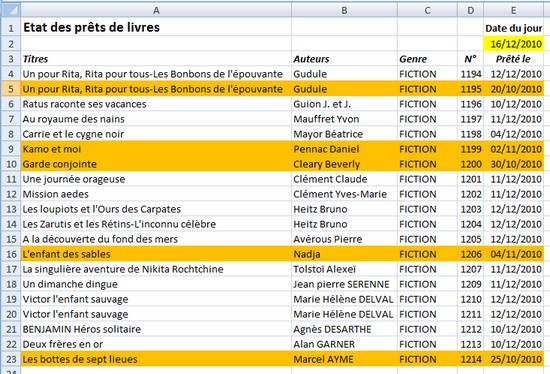Select date cell 25/10/2010
This screenshot has width=550, height=374.
[514, 359]
